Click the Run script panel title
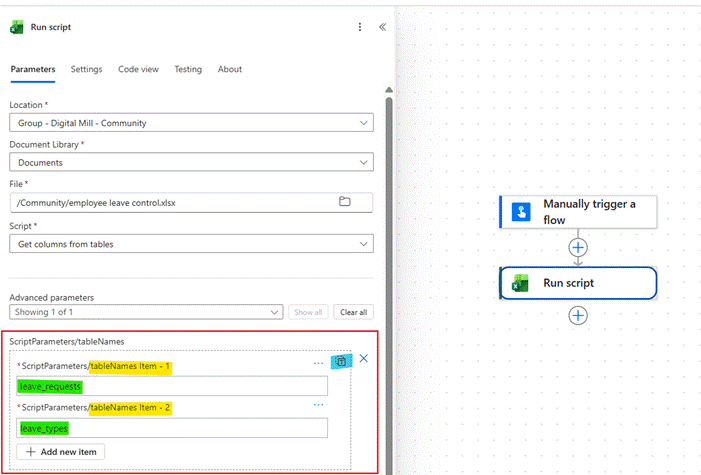Viewport: 701px width, 475px height. pos(51,27)
